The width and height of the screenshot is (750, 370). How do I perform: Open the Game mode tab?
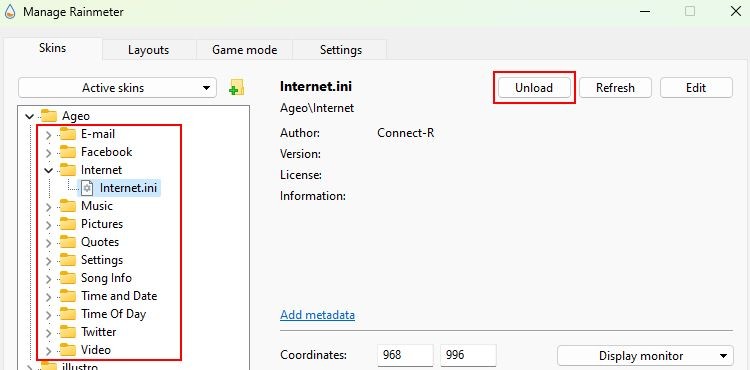(244, 50)
